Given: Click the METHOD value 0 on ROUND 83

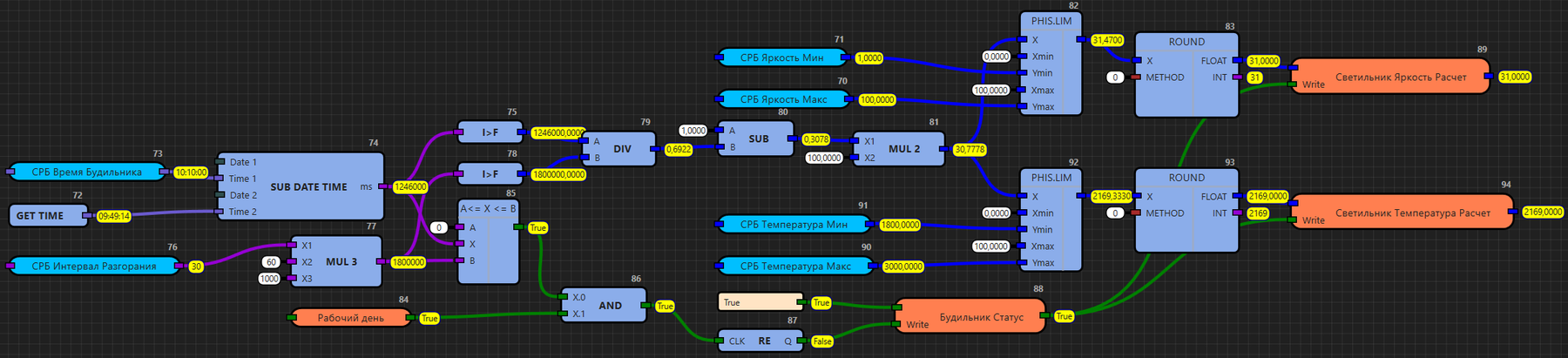Looking at the screenshot, I should coord(1115,78).
